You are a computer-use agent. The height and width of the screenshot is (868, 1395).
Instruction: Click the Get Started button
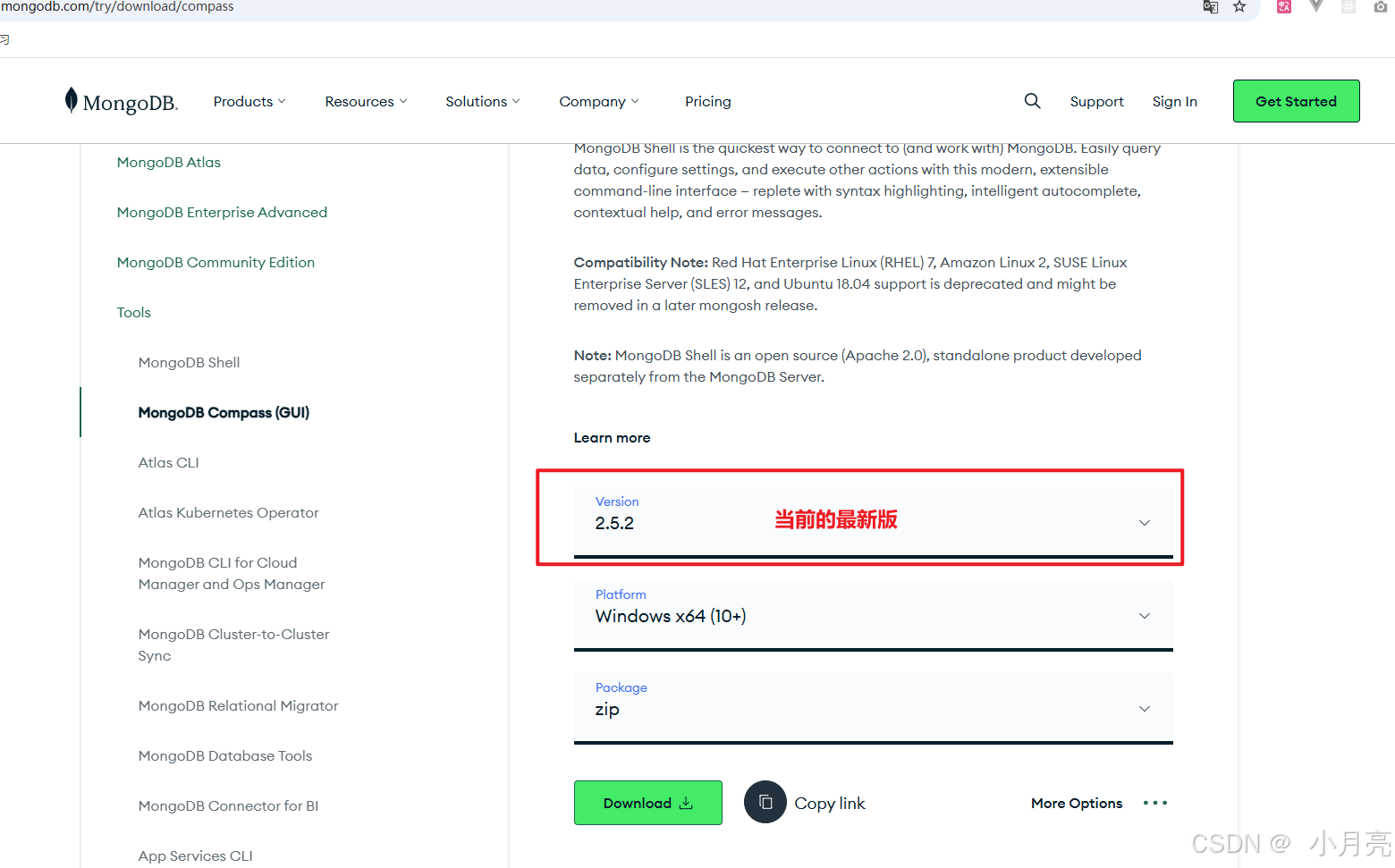click(1297, 101)
